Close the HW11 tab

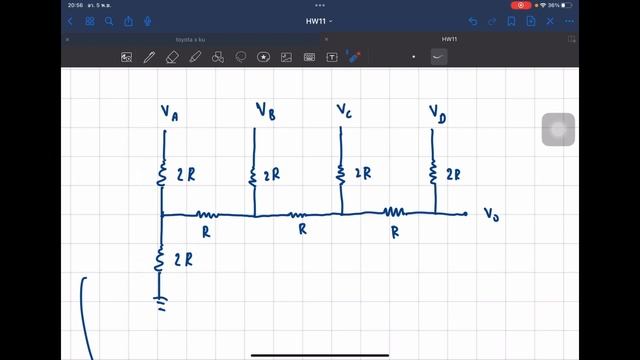(x=326, y=39)
